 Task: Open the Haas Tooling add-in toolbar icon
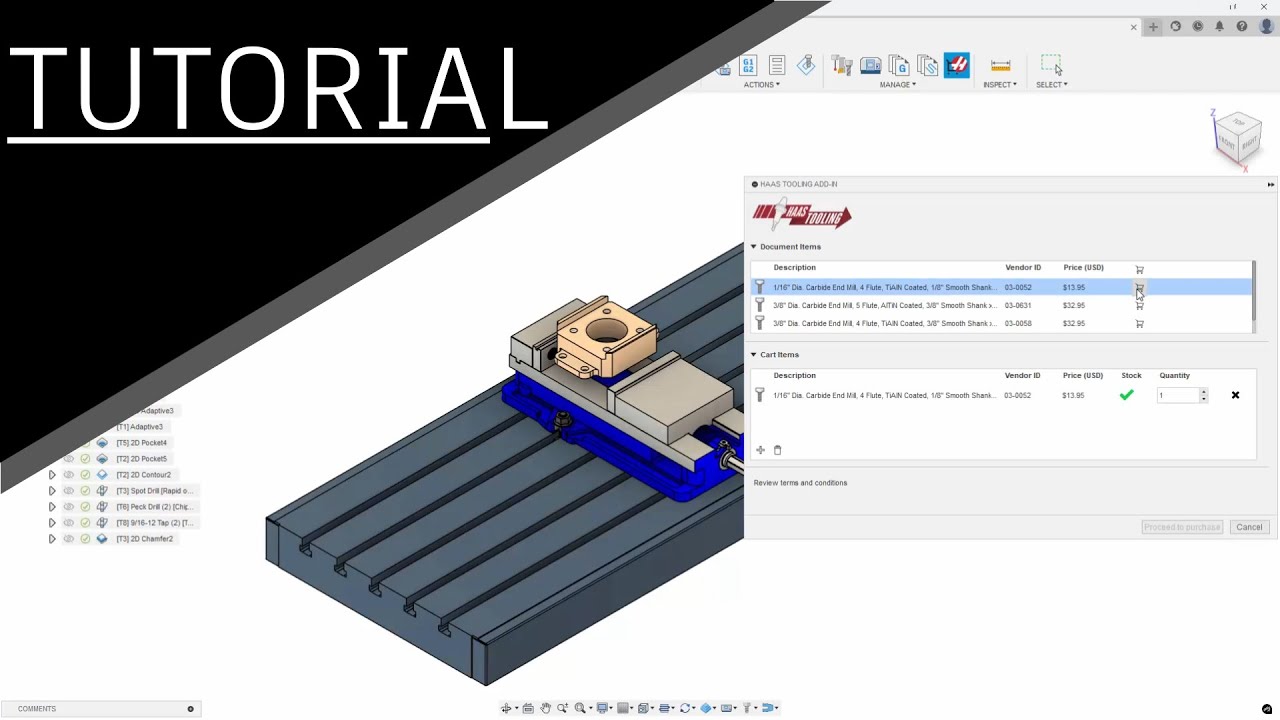tap(957, 66)
